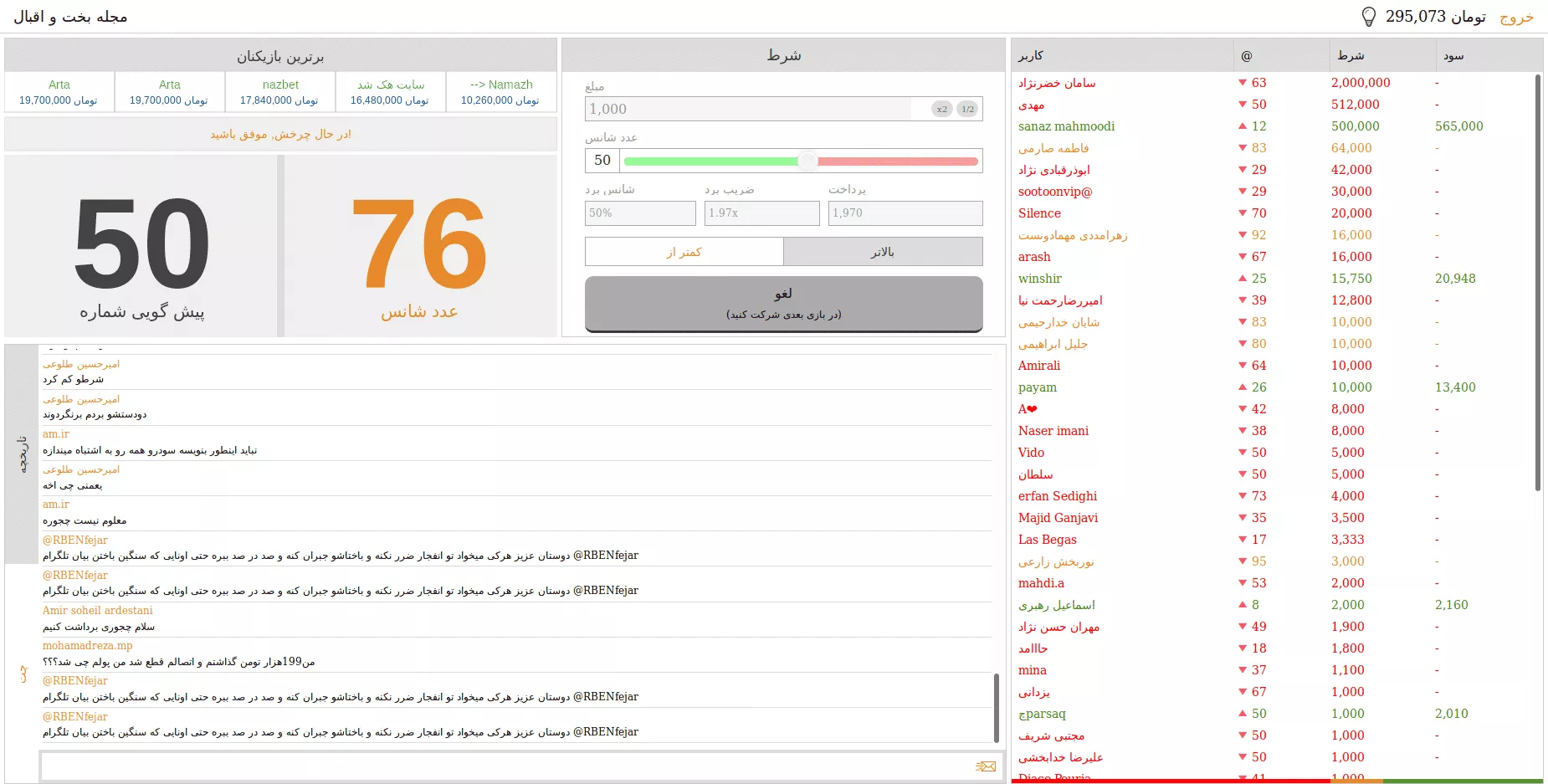Click the up arrow in winshir's row
The width and height of the screenshot is (1548, 784).
[1242, 279]
